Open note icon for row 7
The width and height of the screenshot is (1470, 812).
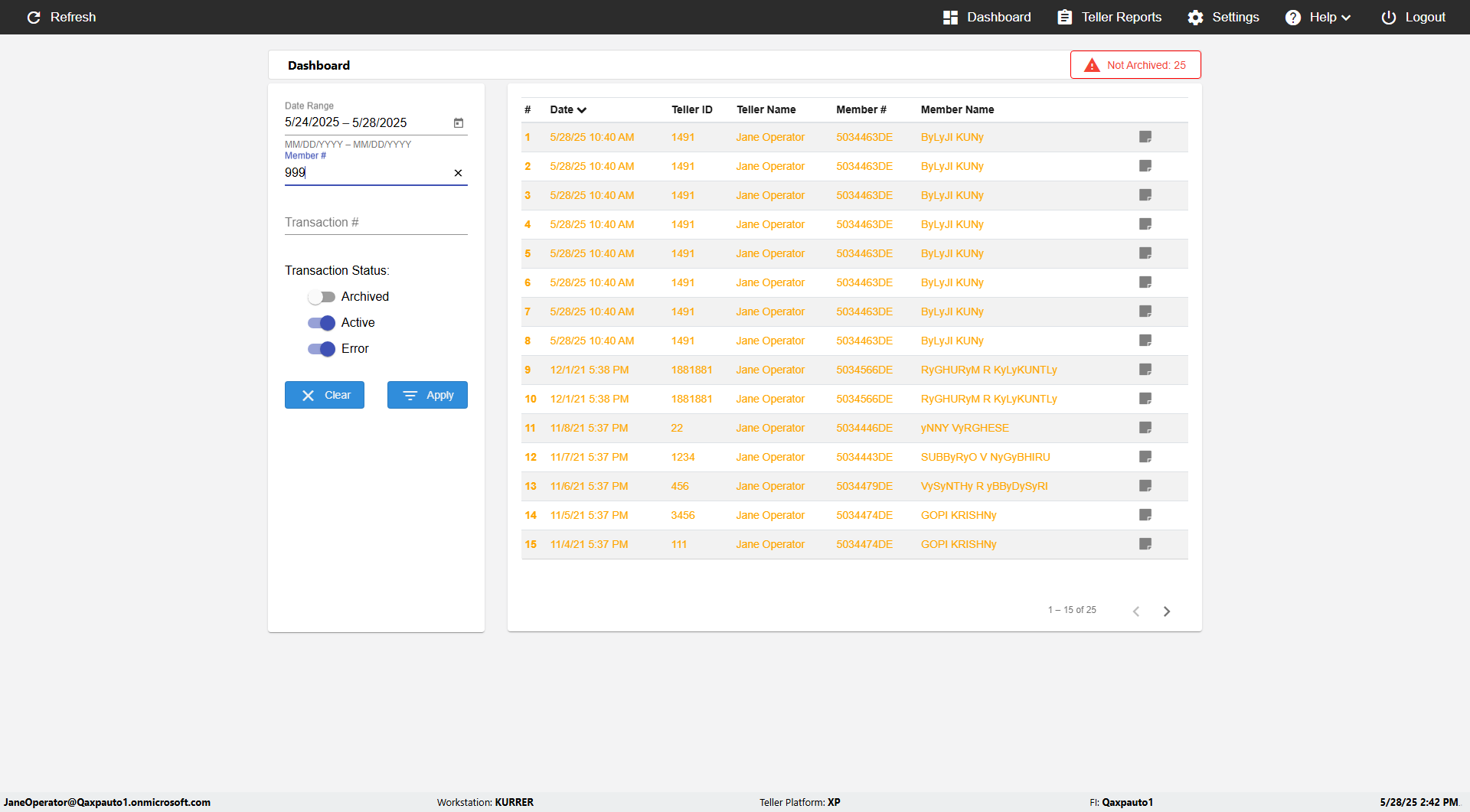coord(1145,311)
